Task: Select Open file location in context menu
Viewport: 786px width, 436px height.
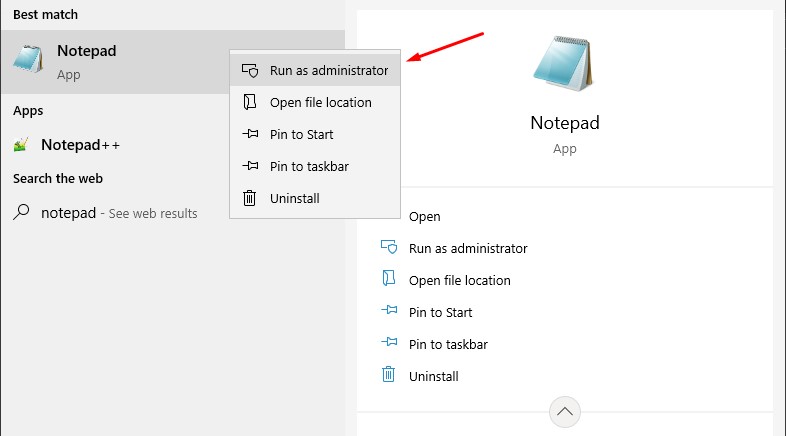Action: [x=315, y=102]
